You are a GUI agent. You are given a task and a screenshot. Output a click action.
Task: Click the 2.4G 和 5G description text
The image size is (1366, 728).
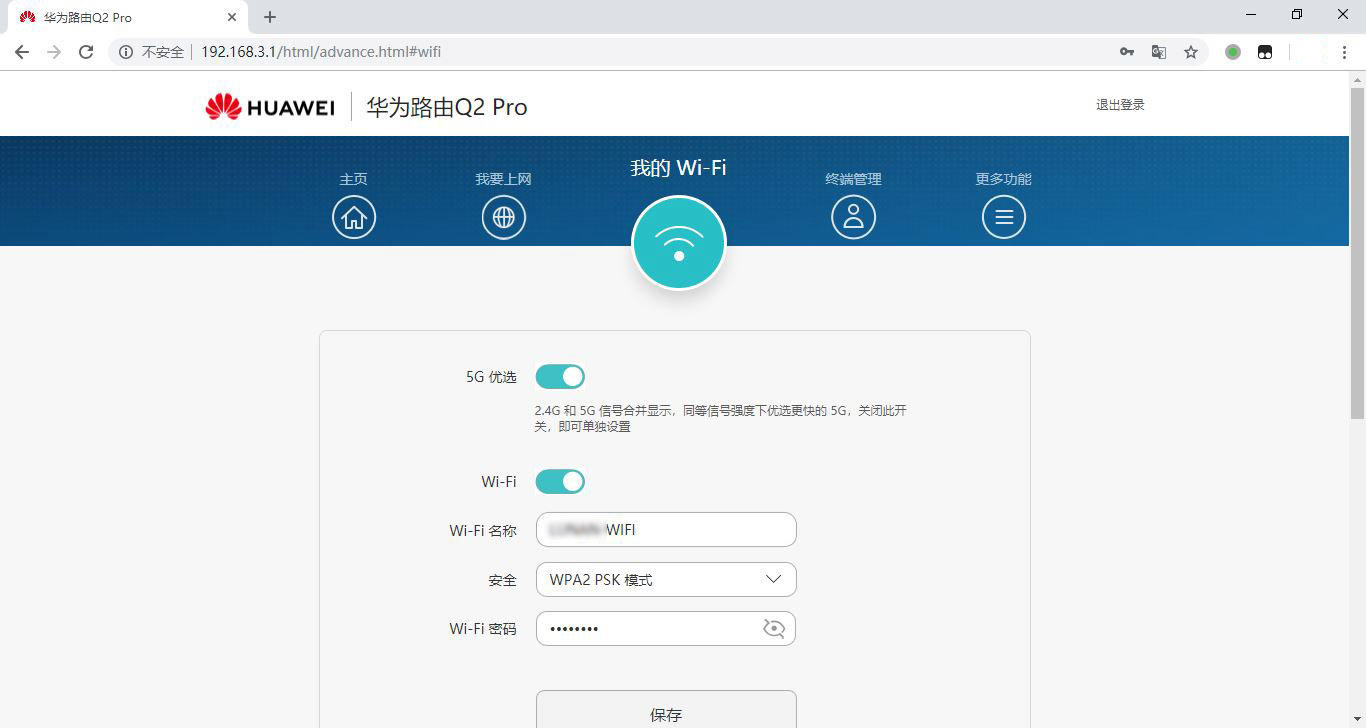pos(721,418)
